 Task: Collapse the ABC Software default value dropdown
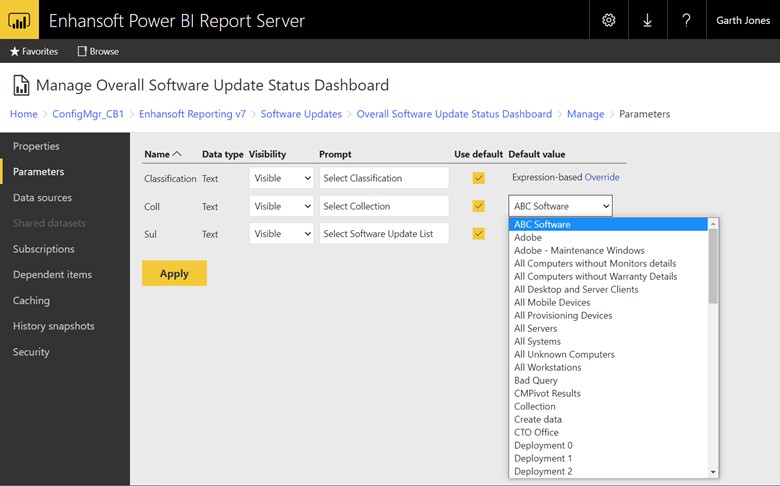pyautogui.click(x=560, y=206)
